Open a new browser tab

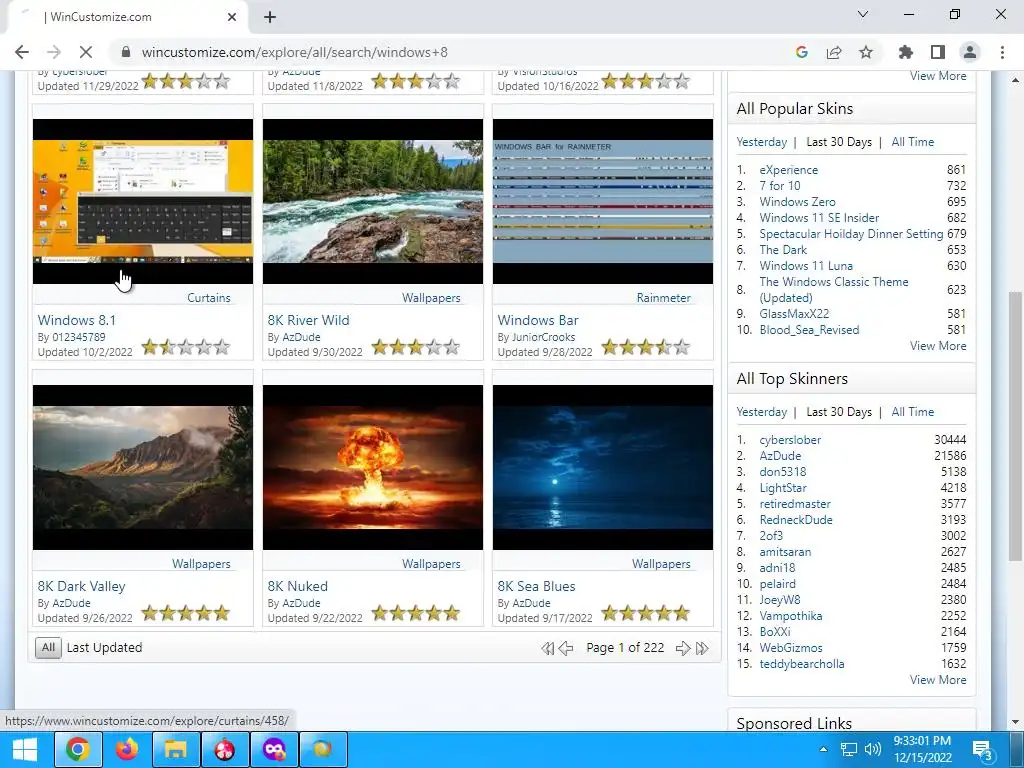270,17
